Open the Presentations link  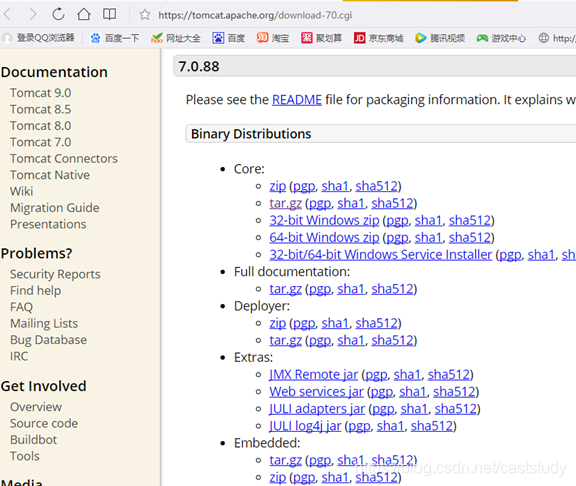tap(48, 224)
